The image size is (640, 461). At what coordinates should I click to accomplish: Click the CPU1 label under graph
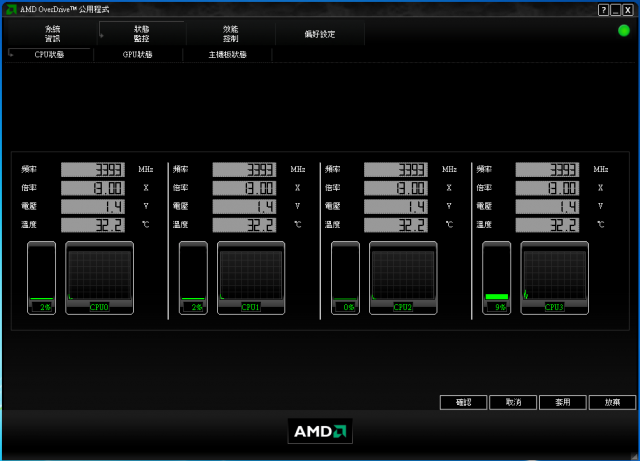click(251, 307)
